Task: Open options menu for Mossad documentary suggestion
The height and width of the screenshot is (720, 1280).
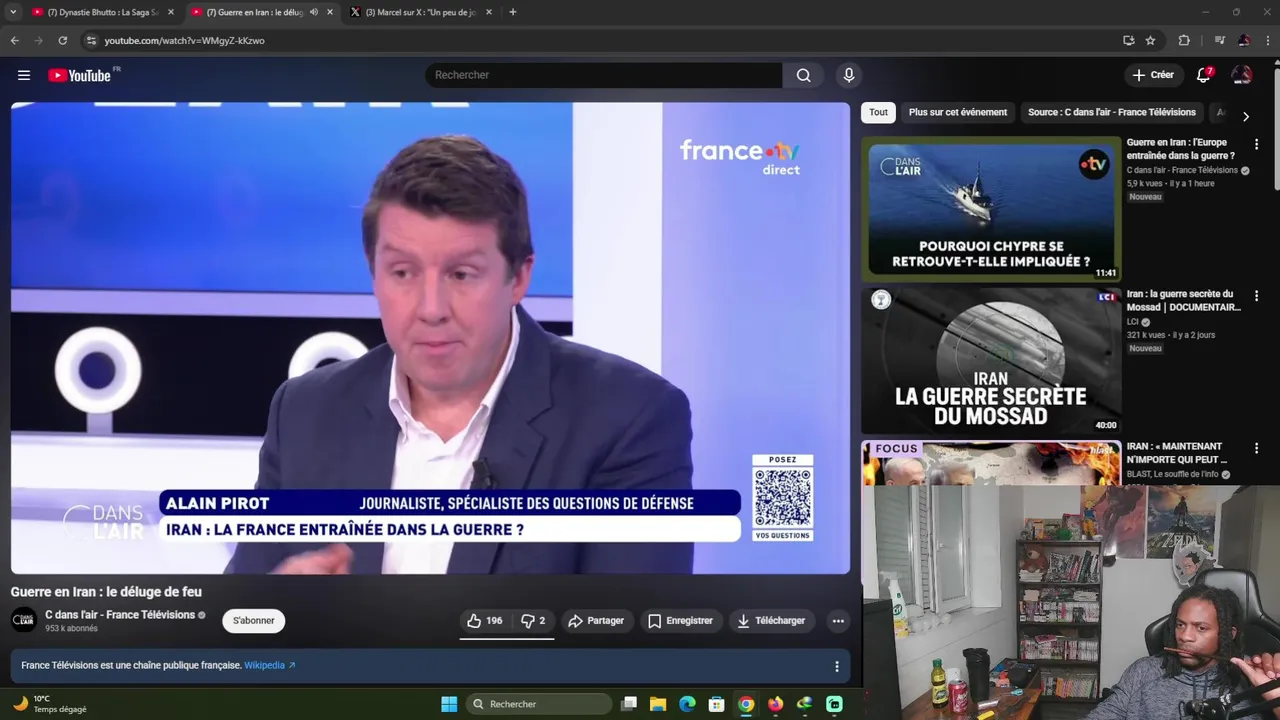Action: 1256,296
